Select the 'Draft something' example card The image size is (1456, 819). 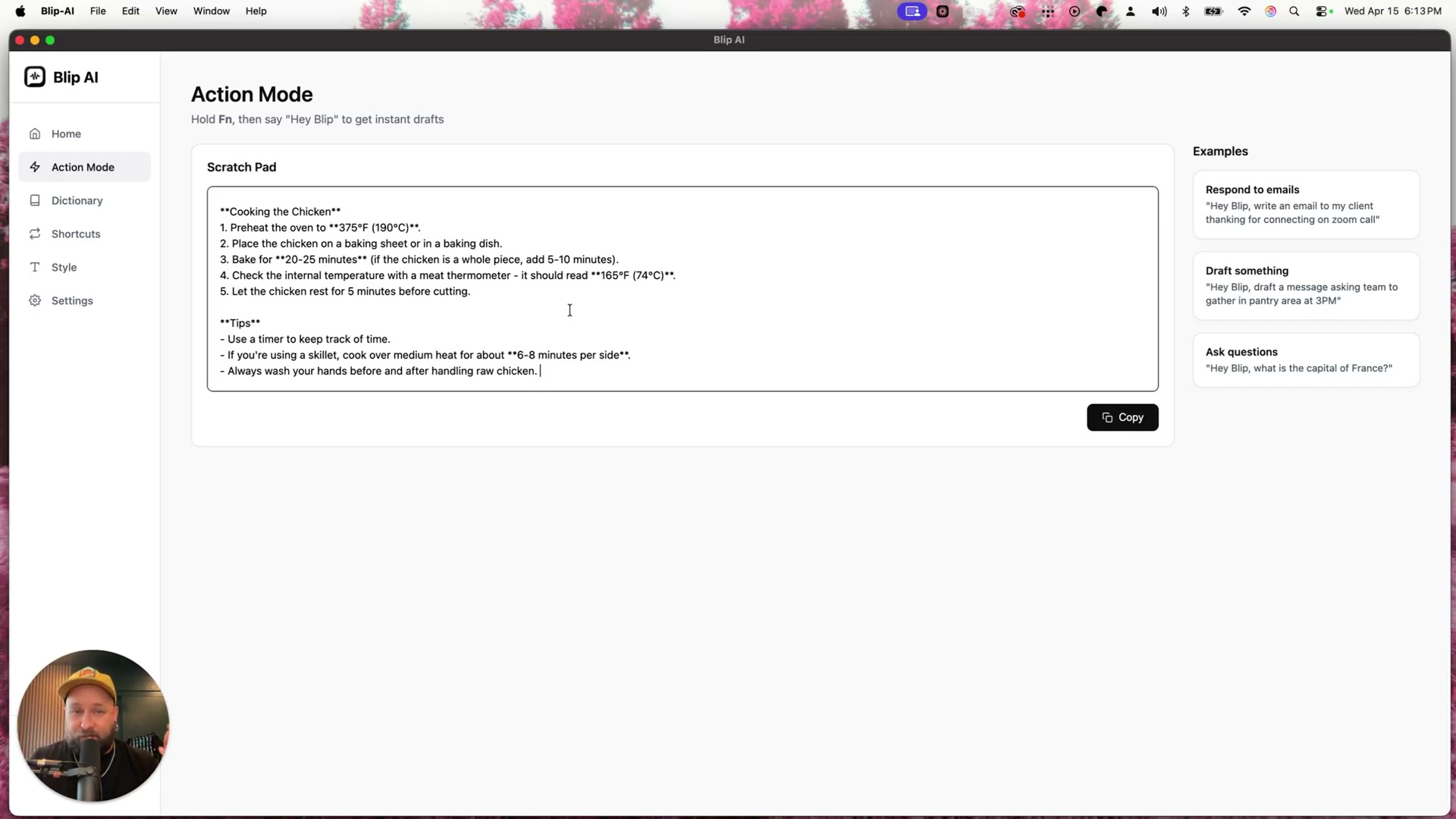pos(1304,286)
